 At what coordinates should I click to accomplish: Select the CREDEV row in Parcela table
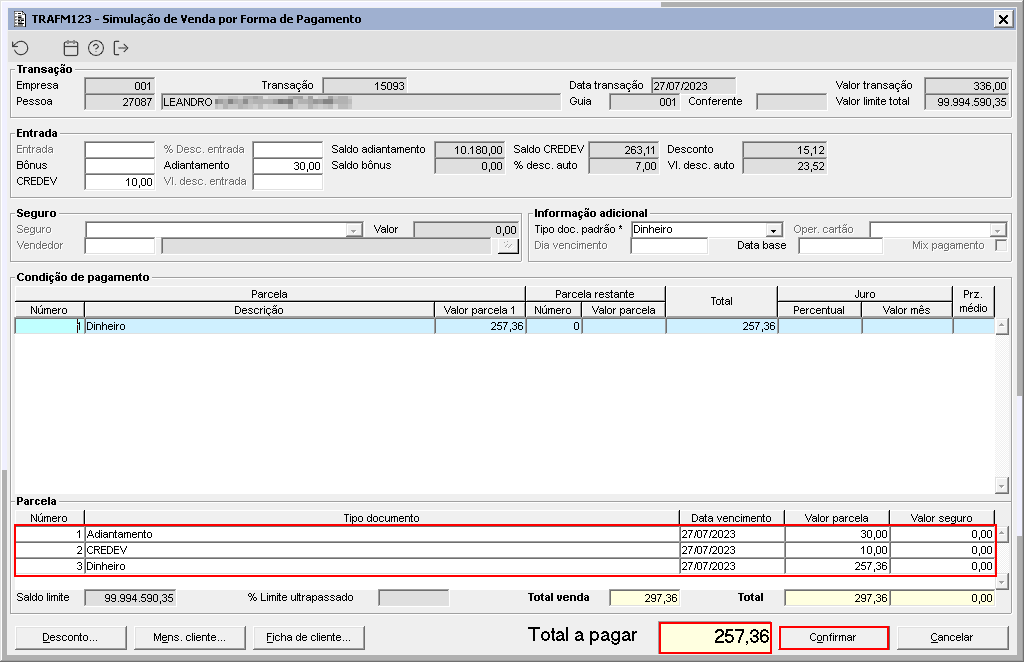tap(504, 550)
